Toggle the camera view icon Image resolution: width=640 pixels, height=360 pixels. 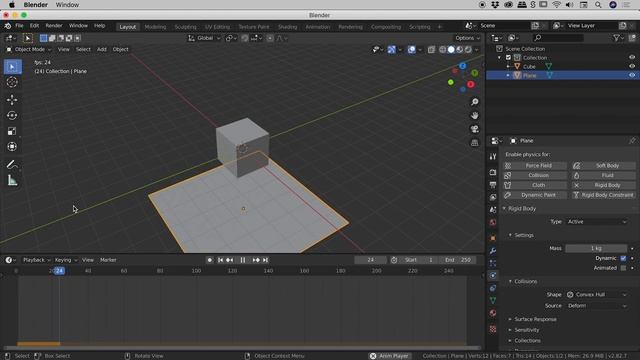click(x=474, y=129)
